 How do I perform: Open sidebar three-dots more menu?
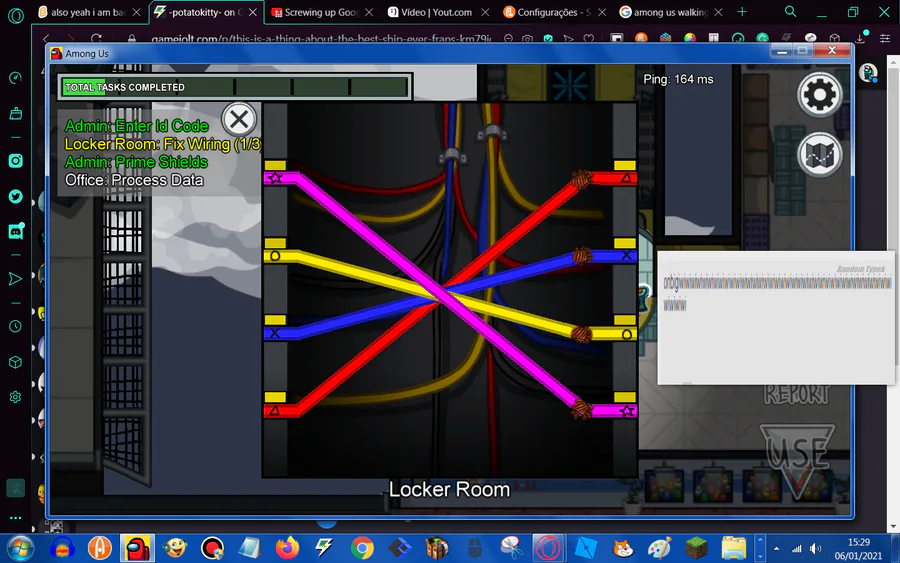pos(15,518)
